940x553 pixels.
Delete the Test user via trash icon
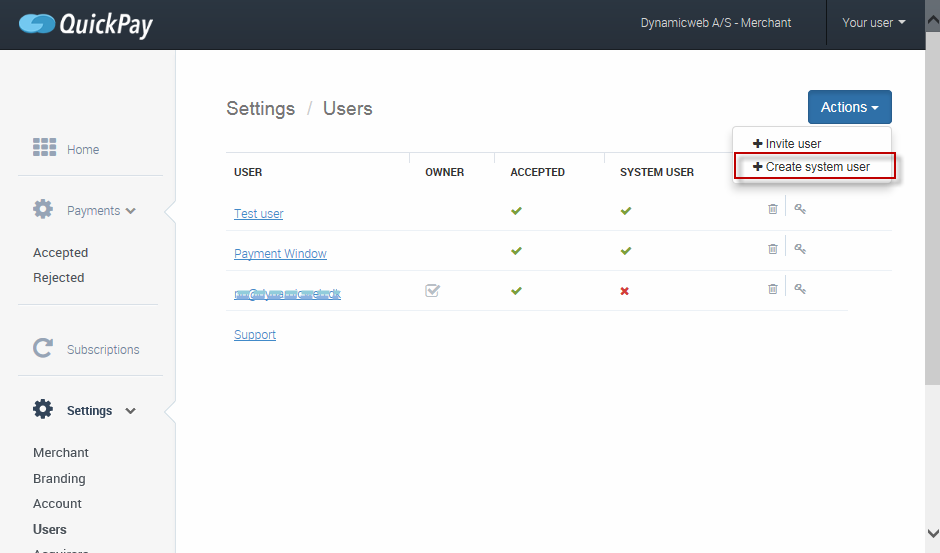[x=772, y=209]
